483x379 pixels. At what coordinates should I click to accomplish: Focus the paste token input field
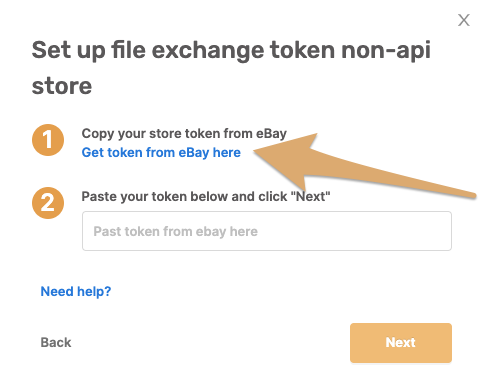click(x=267, y=231)
